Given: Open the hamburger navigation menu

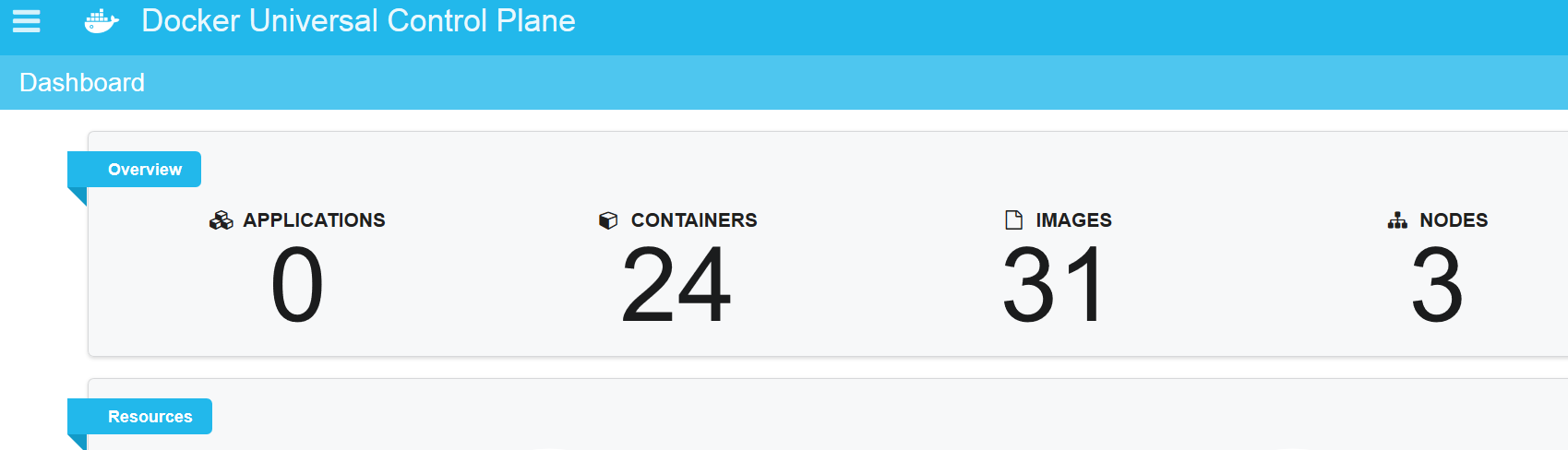Looking at the screenshot, I should pos(26,21).
